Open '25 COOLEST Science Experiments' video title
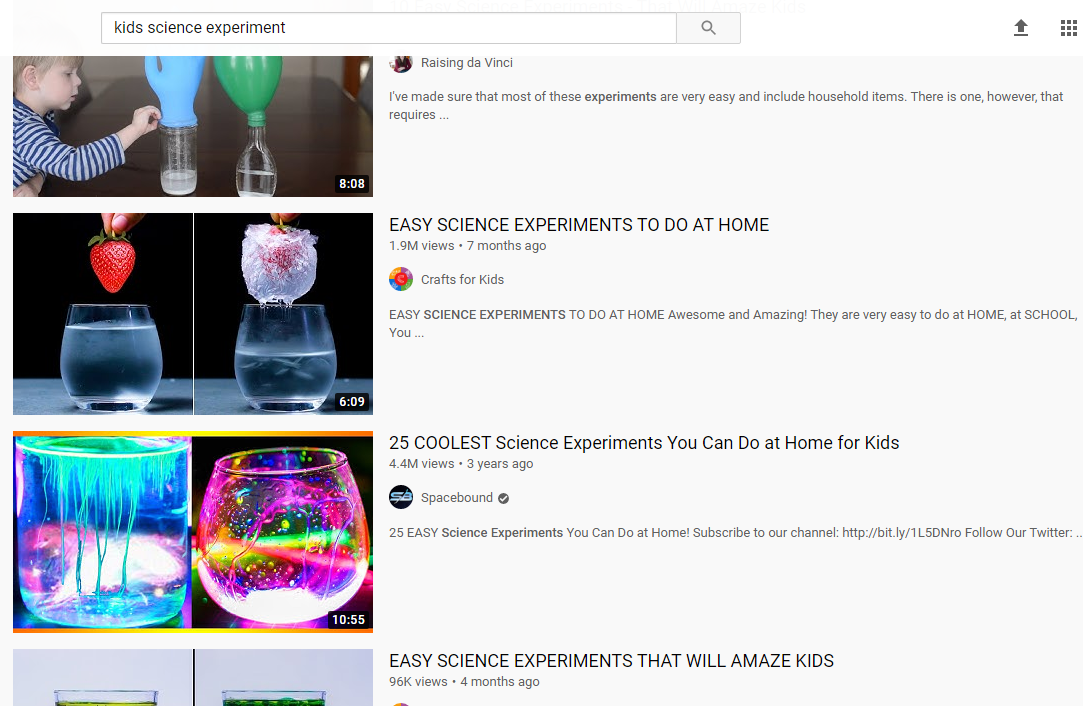The width and height of the screenshot is (1083, 706). [x=644, y=443]
